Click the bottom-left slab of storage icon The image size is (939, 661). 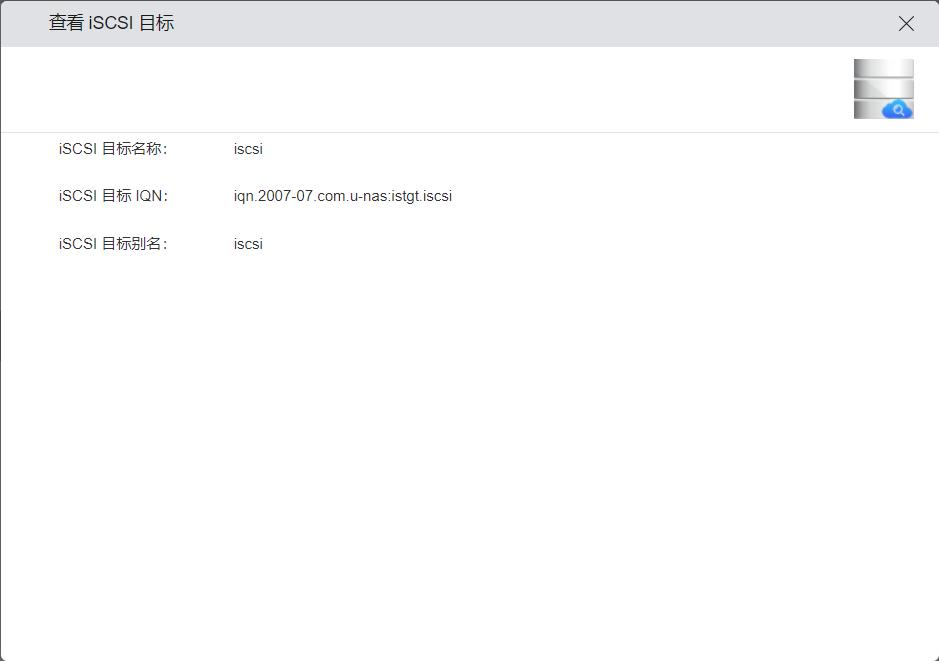tap(866, 109)
